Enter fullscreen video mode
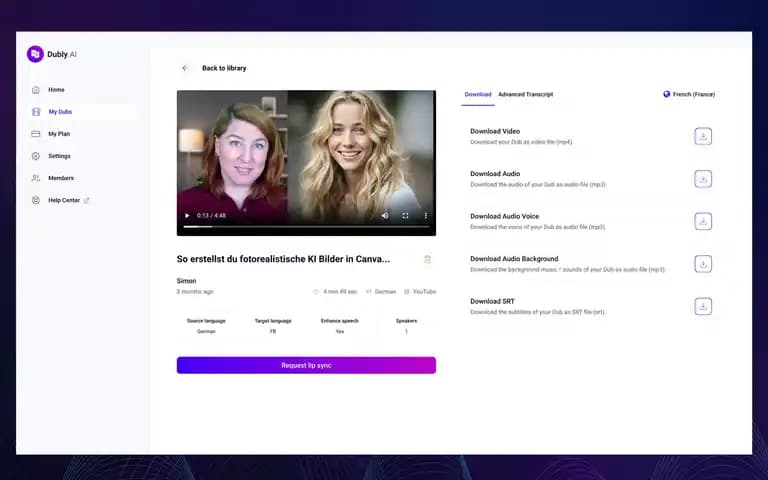768x480 pixels. coord(405,216)
